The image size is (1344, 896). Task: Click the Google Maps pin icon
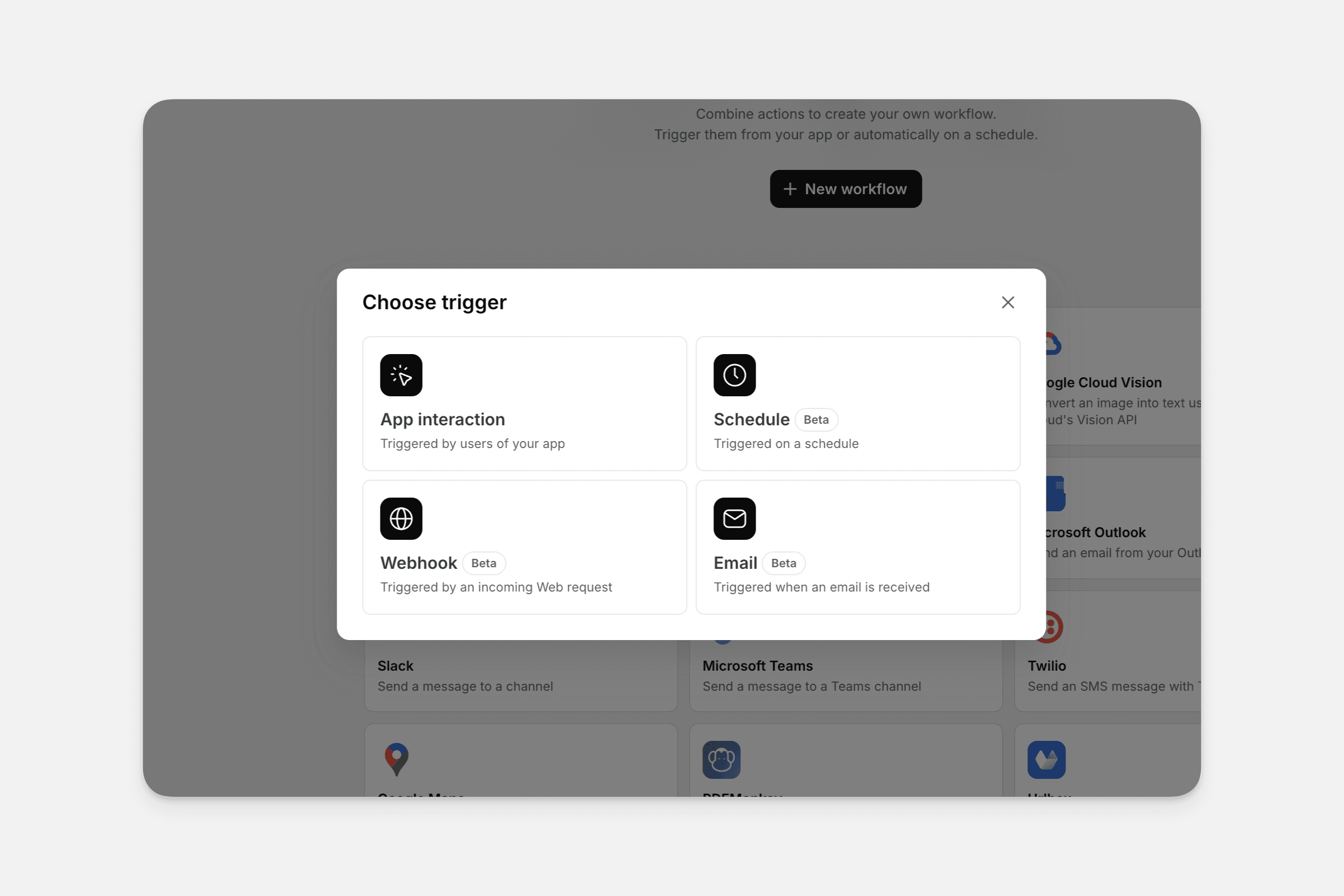tap(397, 759)
